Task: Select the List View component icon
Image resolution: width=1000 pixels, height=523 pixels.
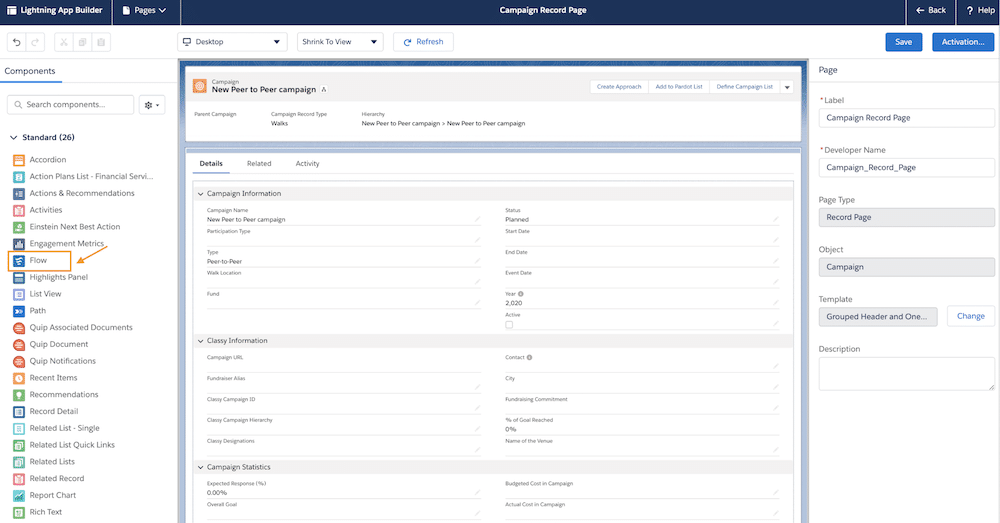Action: [19, 294]
